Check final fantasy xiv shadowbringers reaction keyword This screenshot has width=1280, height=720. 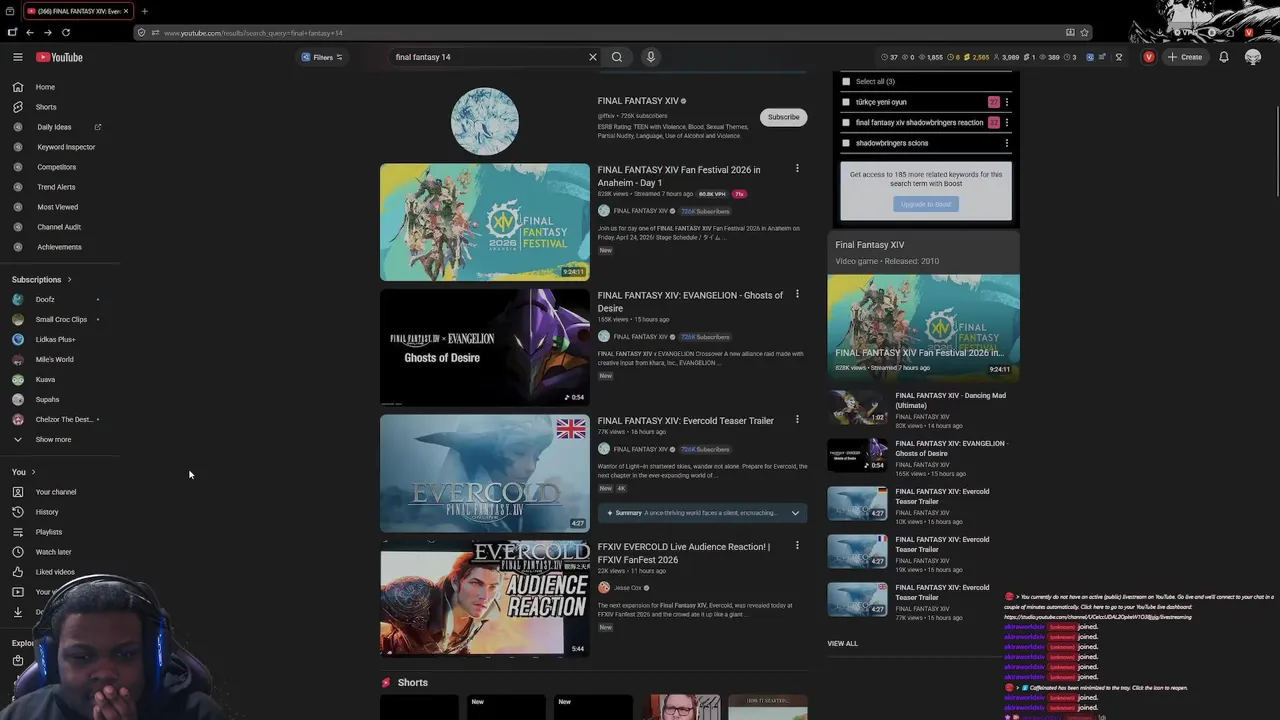[846, 122]
